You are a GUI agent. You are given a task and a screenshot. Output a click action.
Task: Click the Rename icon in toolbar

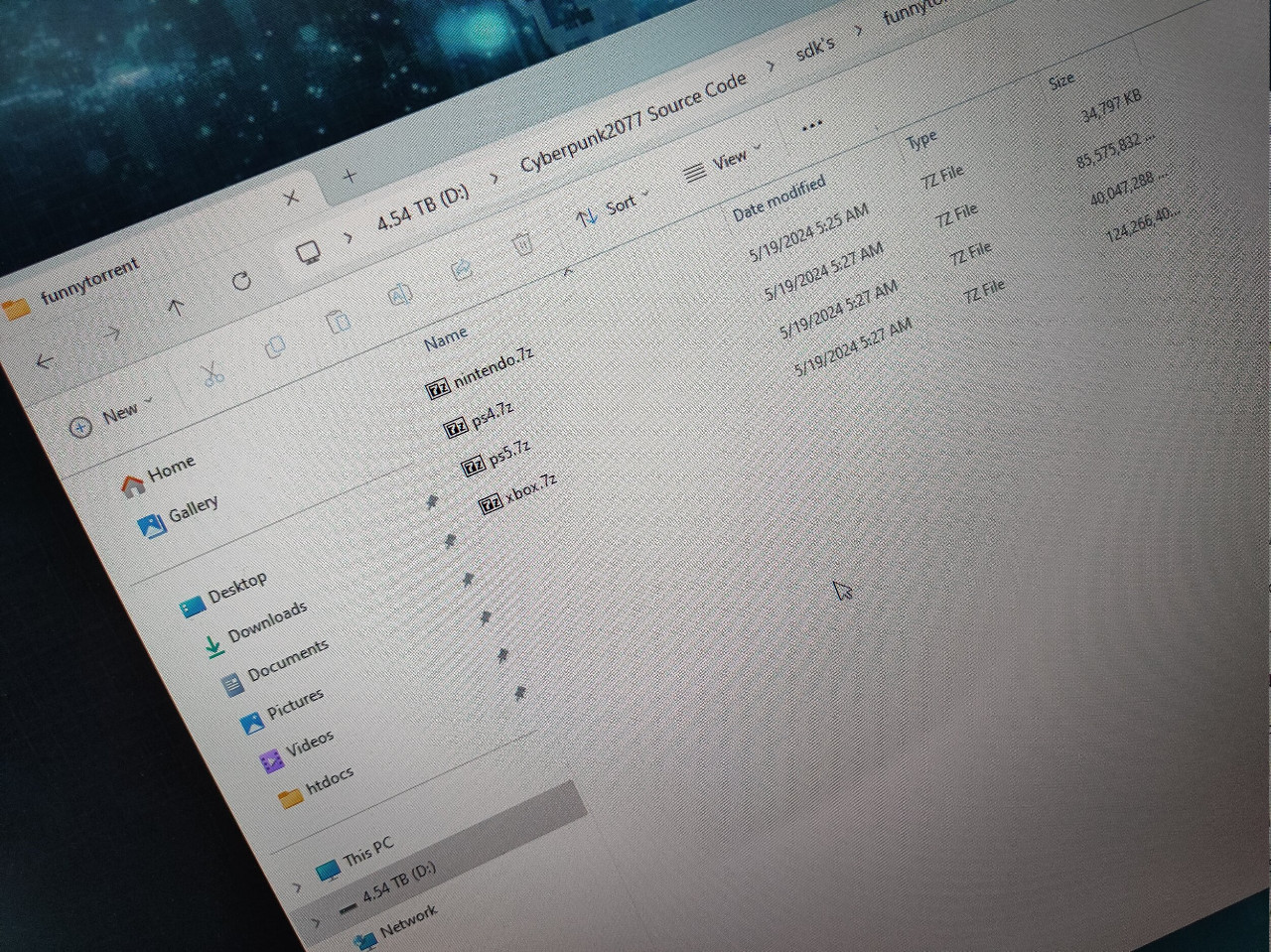pyautogui.click(x=400, y=295)
